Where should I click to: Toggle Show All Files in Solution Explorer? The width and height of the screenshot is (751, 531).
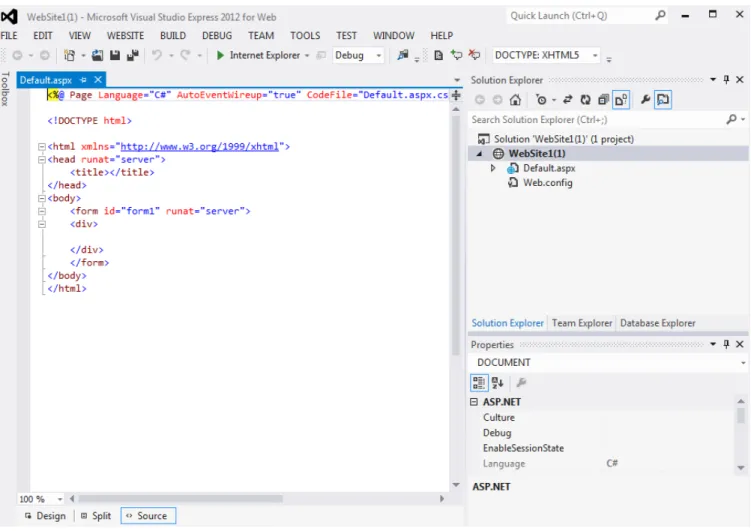tap(621, 100)
